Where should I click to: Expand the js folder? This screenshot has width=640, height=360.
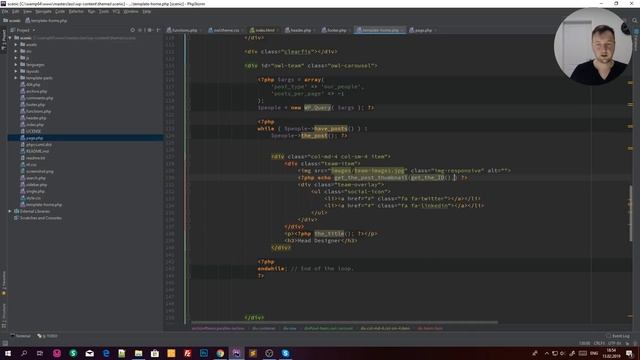pos(16,58)
